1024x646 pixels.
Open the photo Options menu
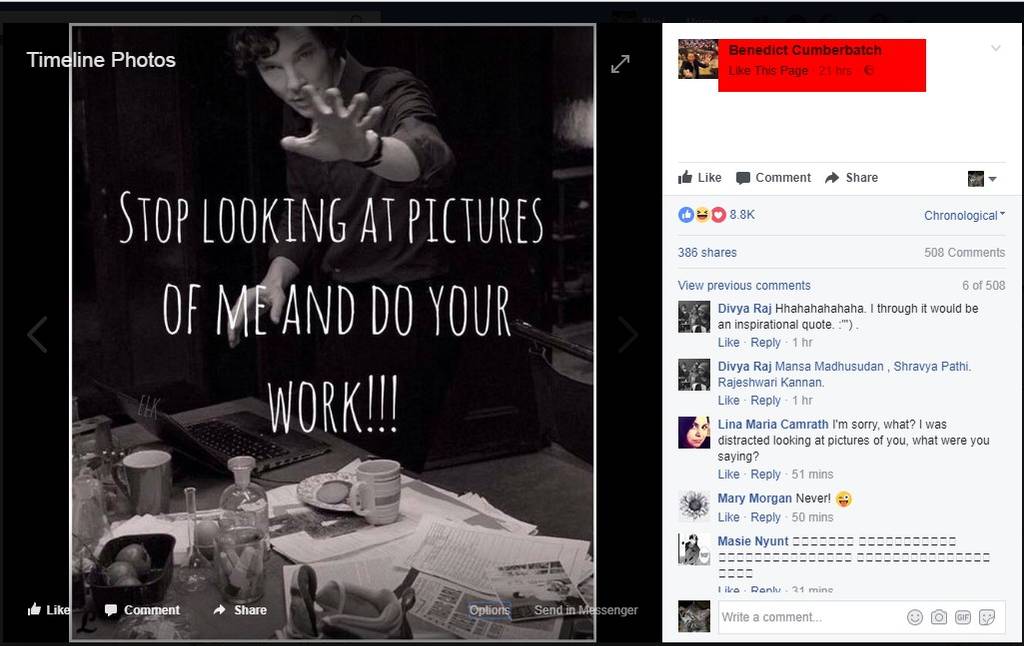point(489,610)
